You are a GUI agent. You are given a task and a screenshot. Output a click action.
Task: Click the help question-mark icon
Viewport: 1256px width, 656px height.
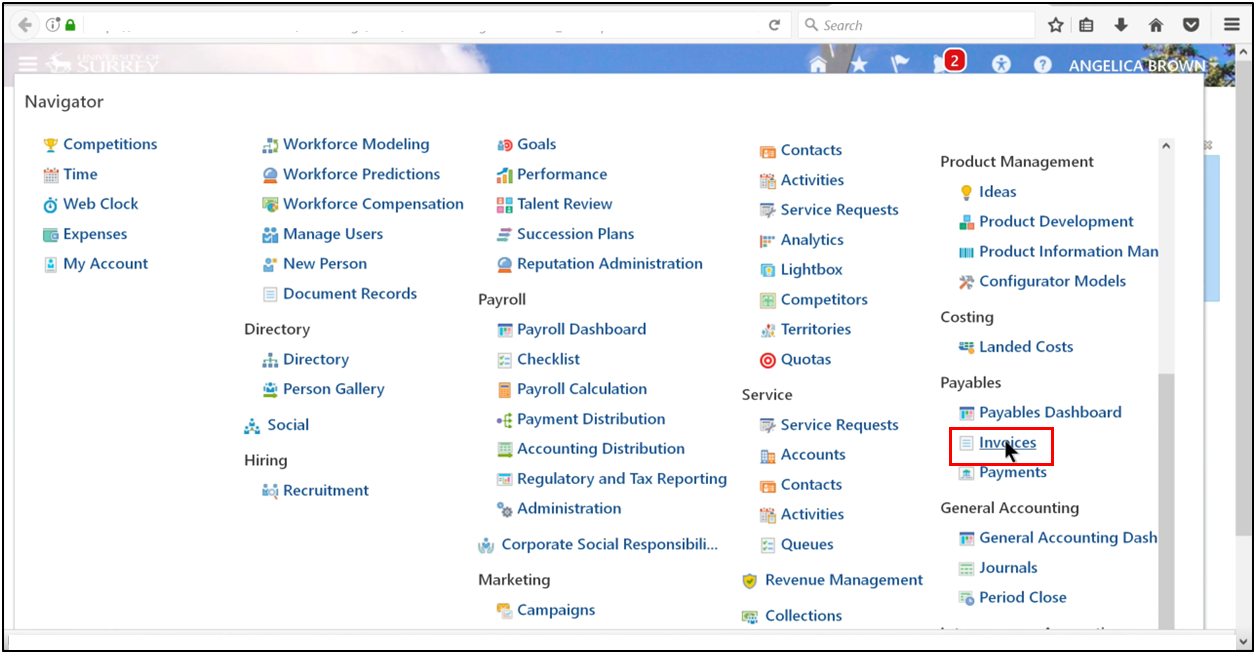tap(1042, 64)
